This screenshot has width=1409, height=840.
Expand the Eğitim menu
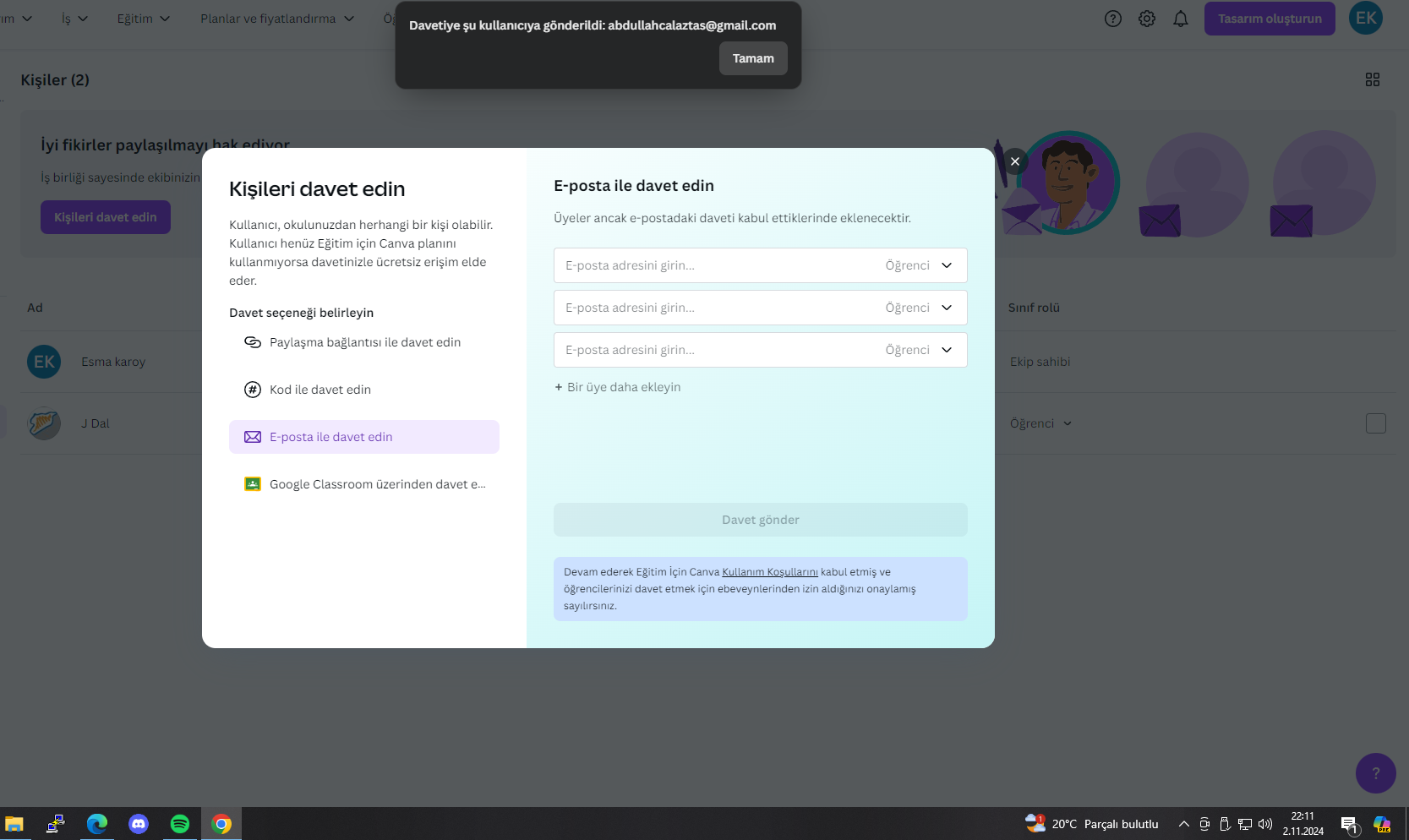(143, 19)
